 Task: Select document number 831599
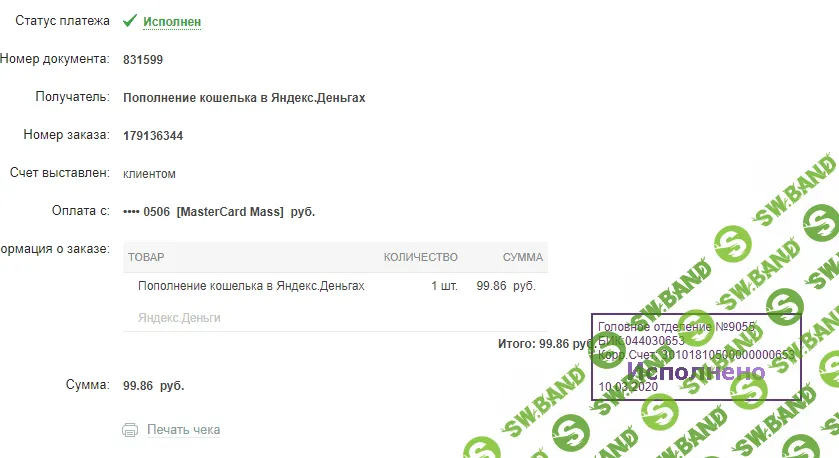(x=143, y=60)
